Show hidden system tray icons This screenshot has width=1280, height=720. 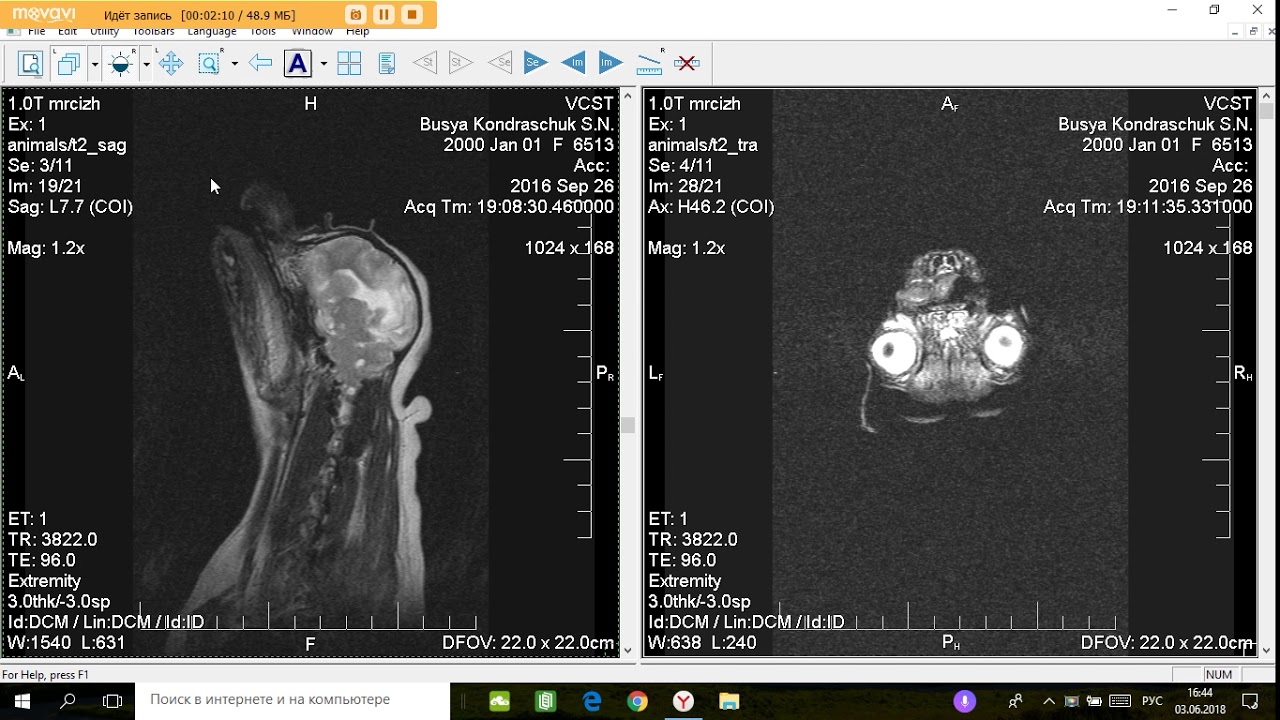(x=1048, y=701)
